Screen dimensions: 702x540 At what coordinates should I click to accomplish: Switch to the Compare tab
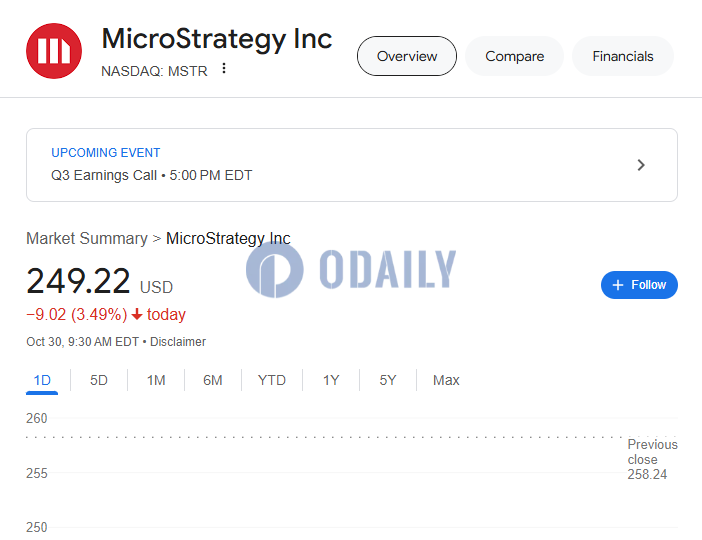pyautogui.click(x=514, y=56)
